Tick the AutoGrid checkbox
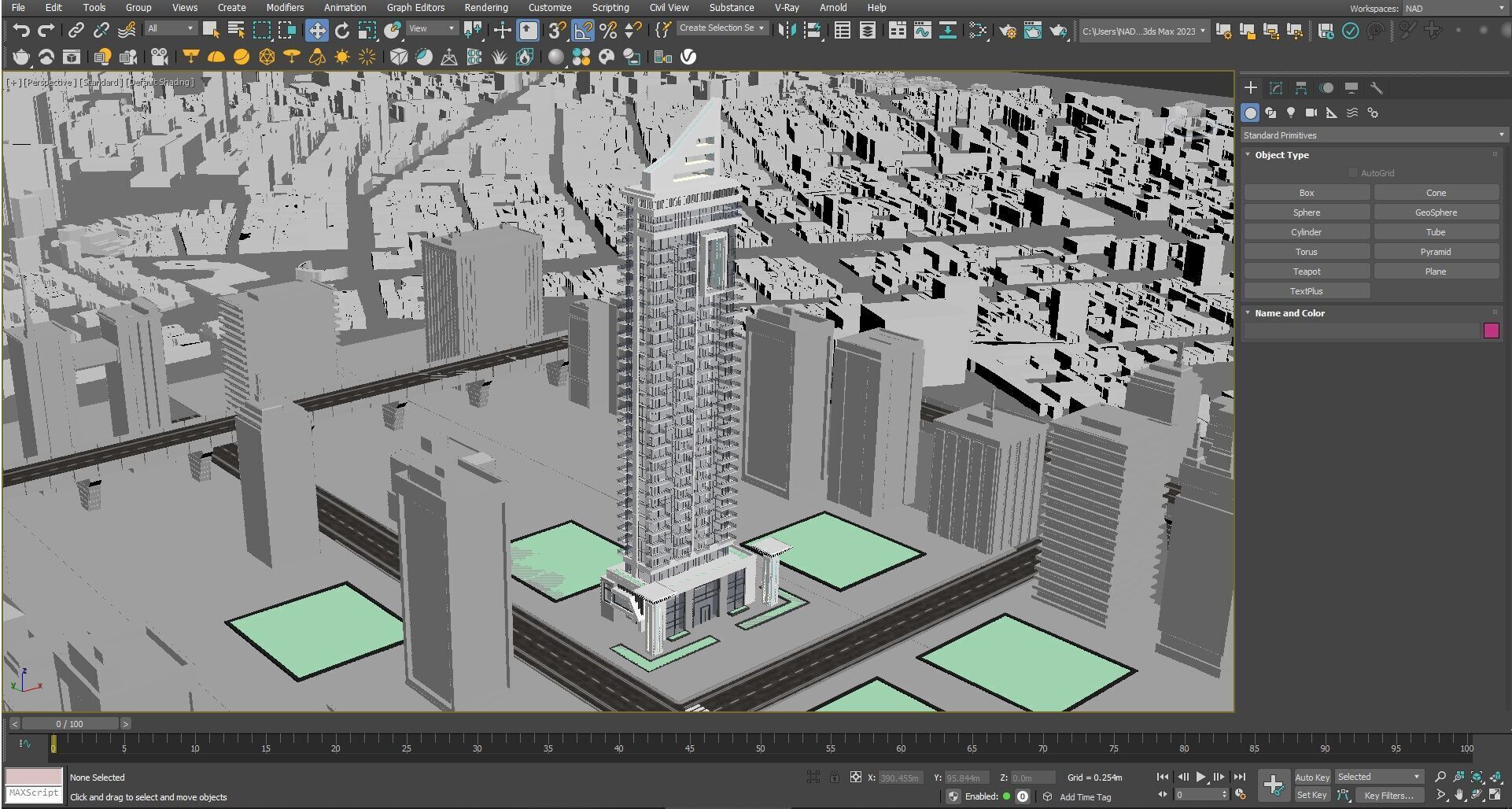 click(1353, 173)
